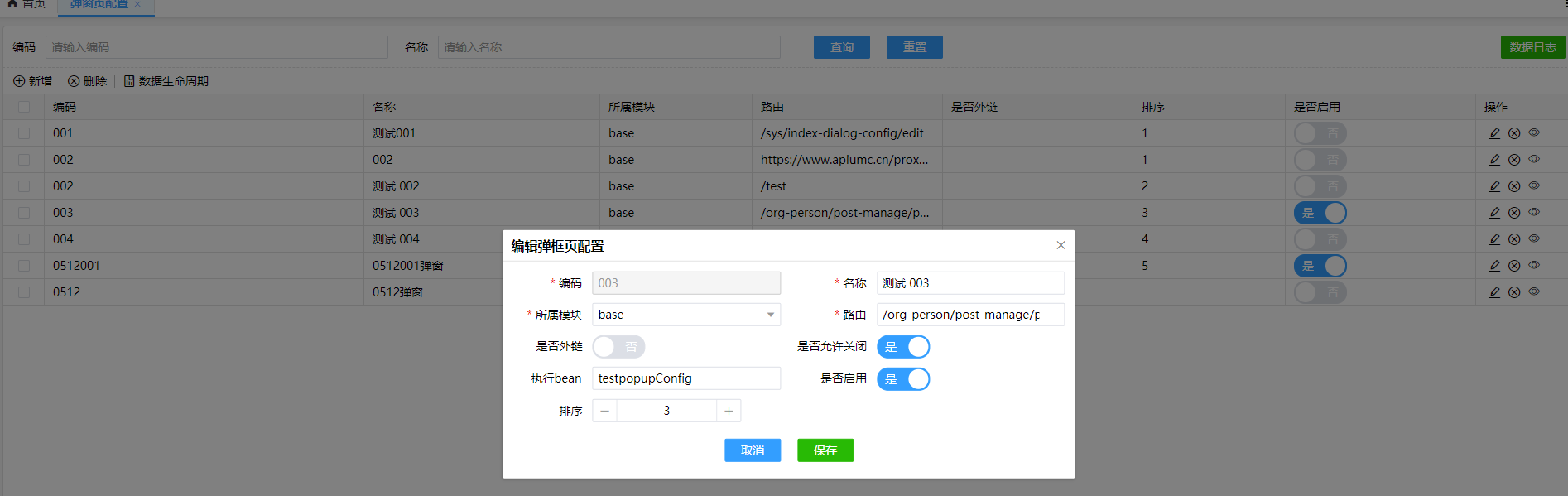Viewport: 1568px width, 496px height.
Task: Decrease 排序 value with minus button
Action: click(x=605, y=411)
